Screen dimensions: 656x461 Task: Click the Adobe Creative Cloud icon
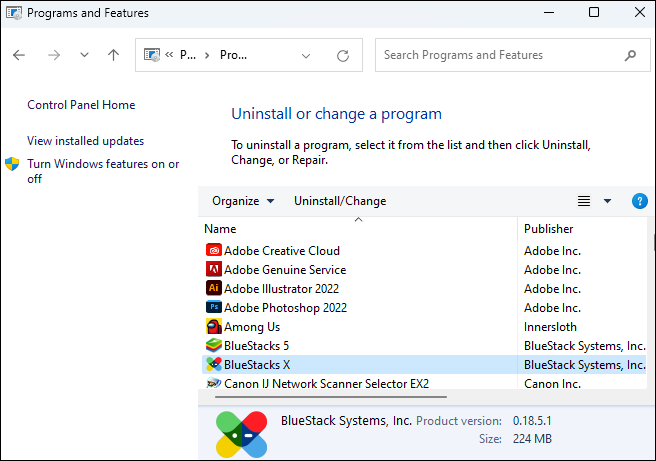pyautogui.click(x=214, y=251)
